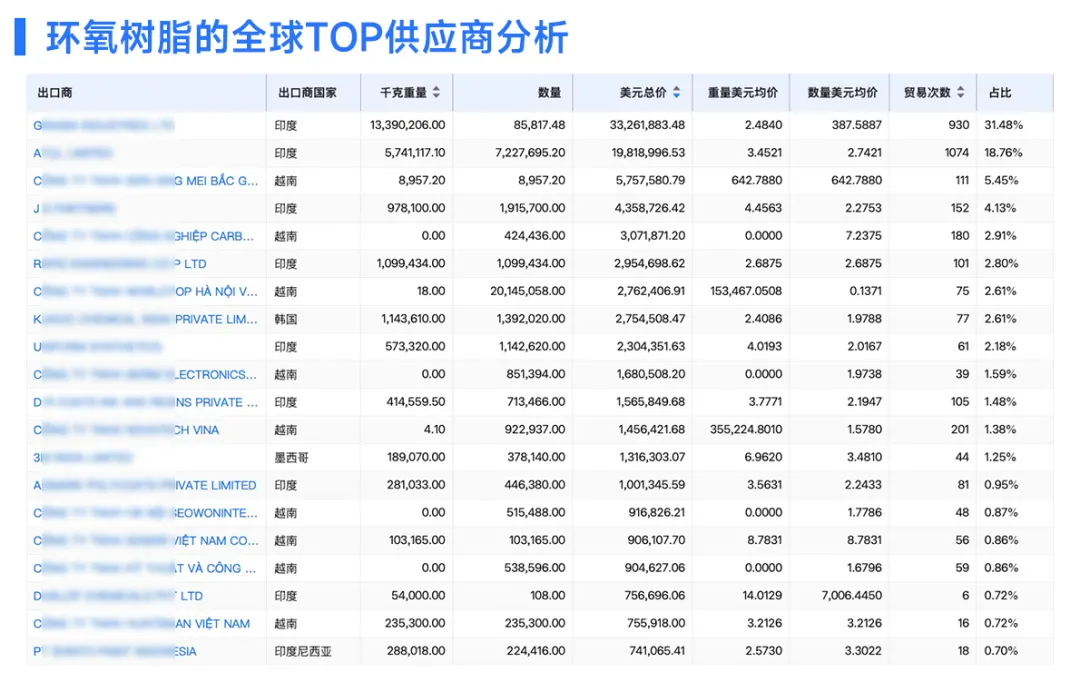
Task: Select quantity value 7,227,695.20
Action: (x=530, y=152)
